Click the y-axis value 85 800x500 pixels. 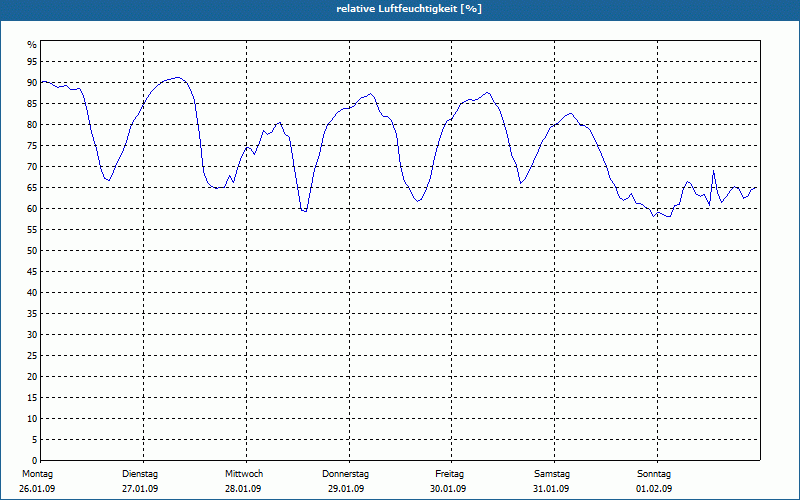pyautogui.click(x=32, y=104)
